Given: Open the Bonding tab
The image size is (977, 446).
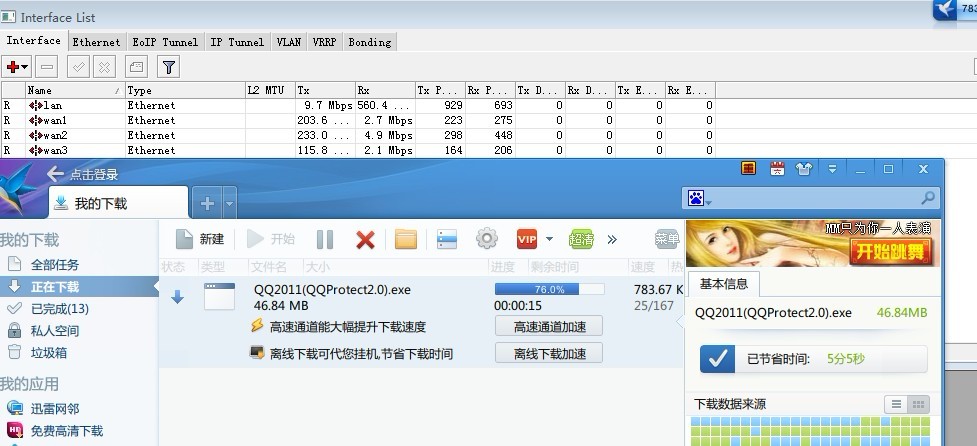Looking at the screenshot, I should 369,42.
